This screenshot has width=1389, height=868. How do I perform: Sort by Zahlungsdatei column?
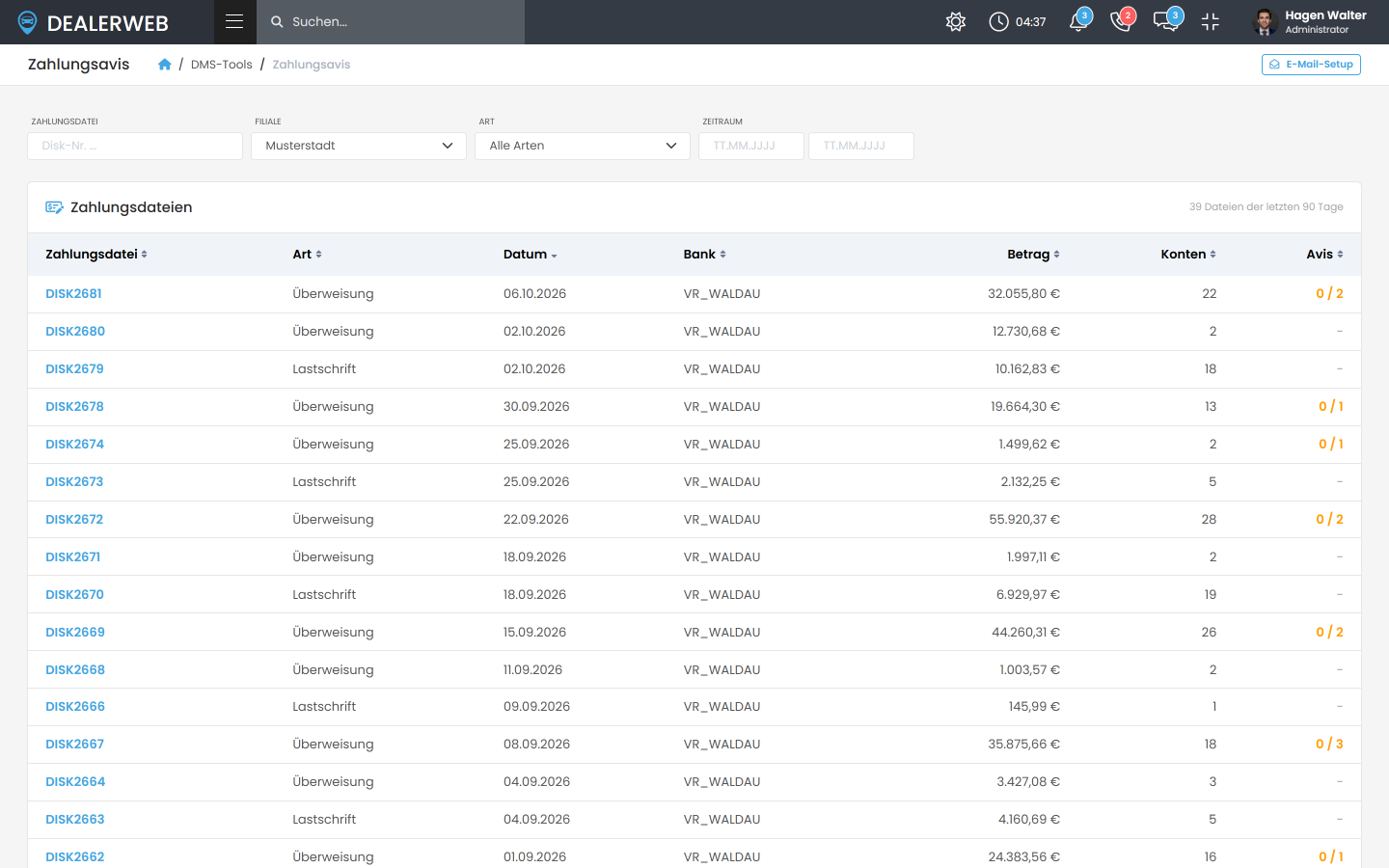point(96,255)
